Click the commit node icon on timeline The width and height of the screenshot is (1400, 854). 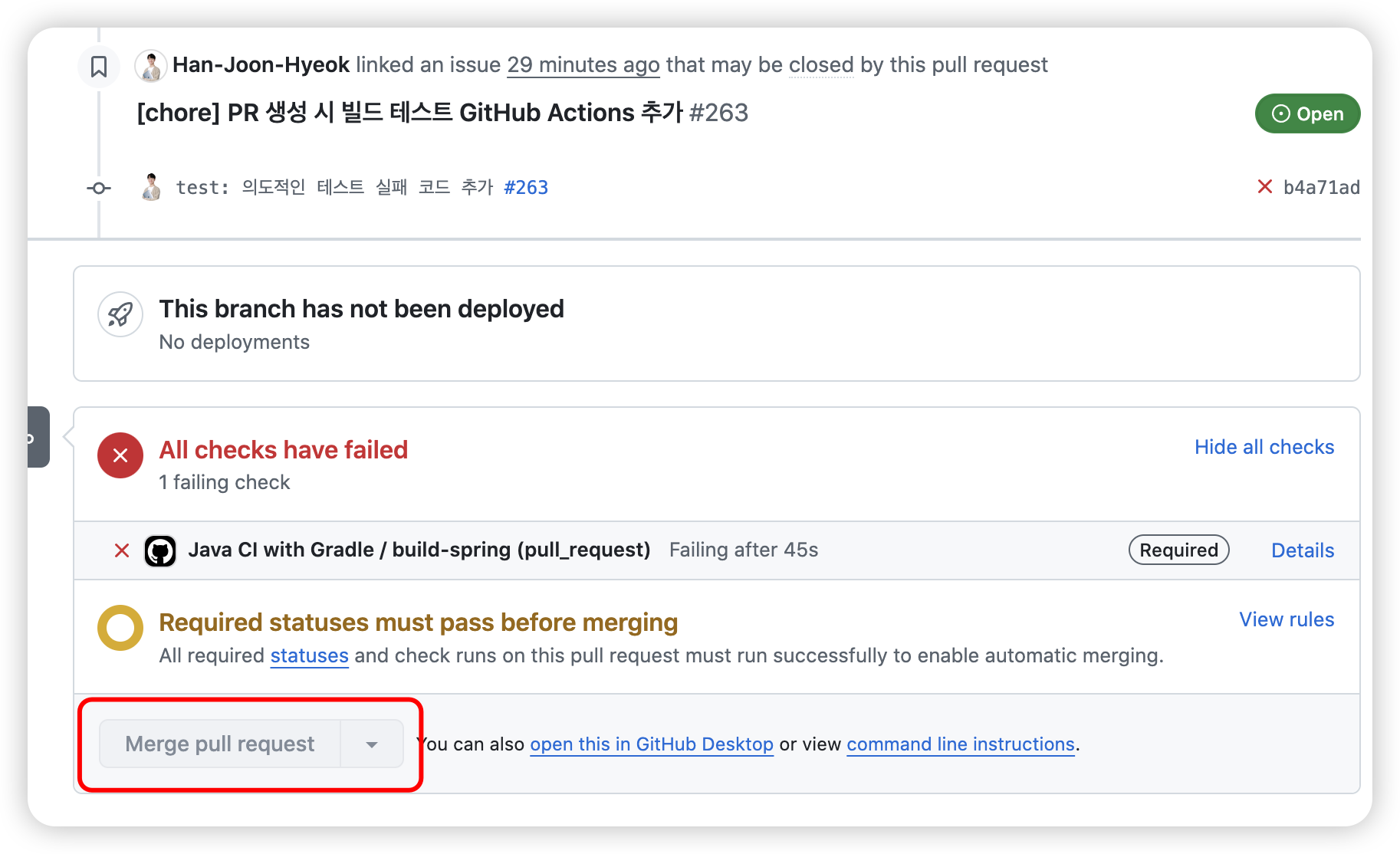99,188
